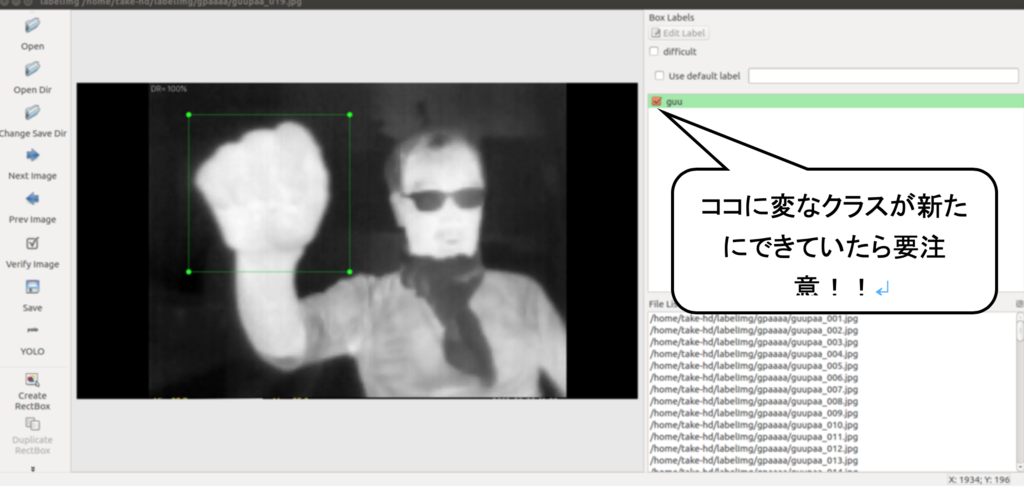Click the Open file icon
The height and width of the screenshot is (489, 1024).
32,26
